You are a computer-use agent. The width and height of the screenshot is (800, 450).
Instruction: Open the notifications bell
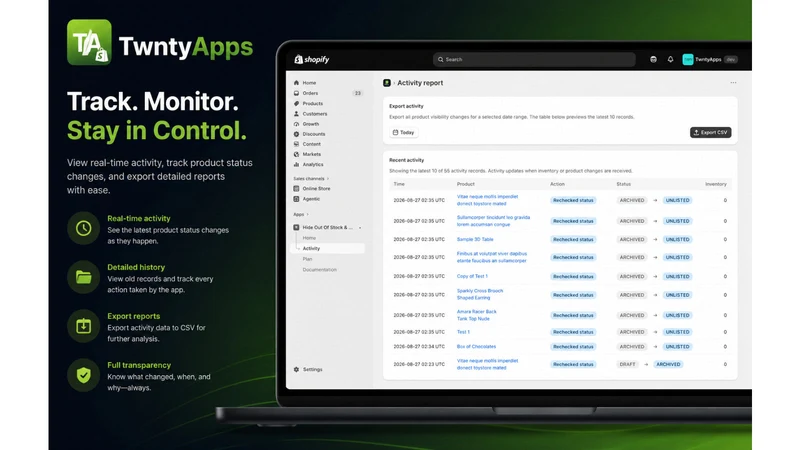[x=670, y=60]
